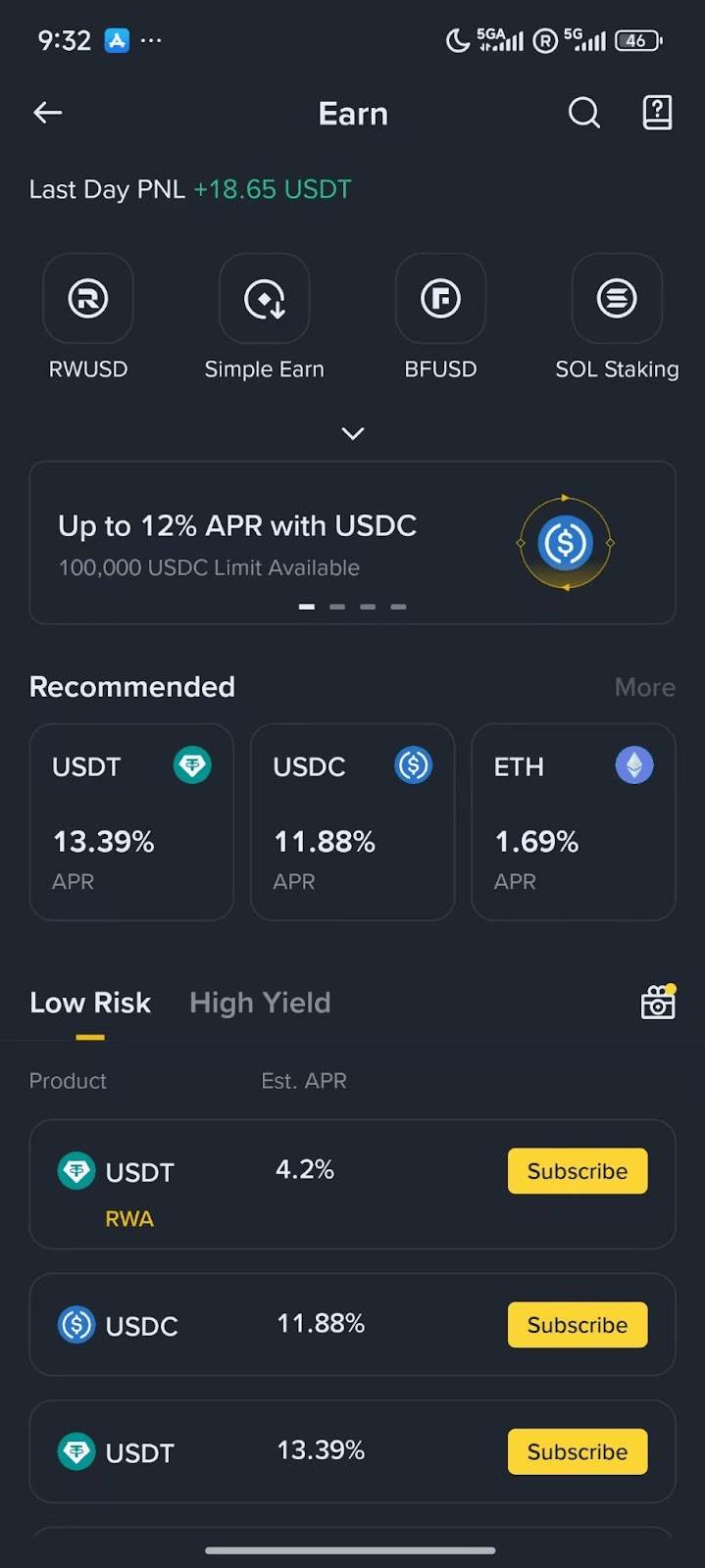Expand more earn products chevron
This screenshot has width=705, height=1568.
[353, 433]
